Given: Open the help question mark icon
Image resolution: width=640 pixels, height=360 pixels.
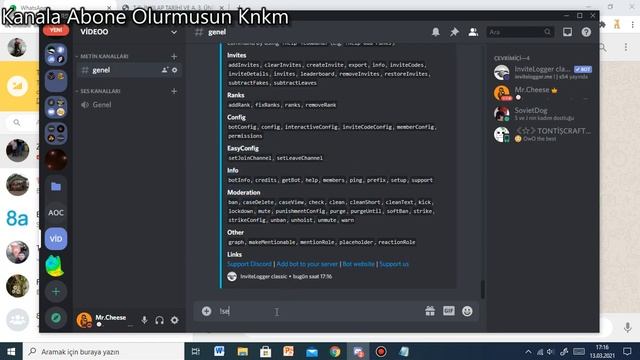Looking at the screenshot, I should click(586, 32).
